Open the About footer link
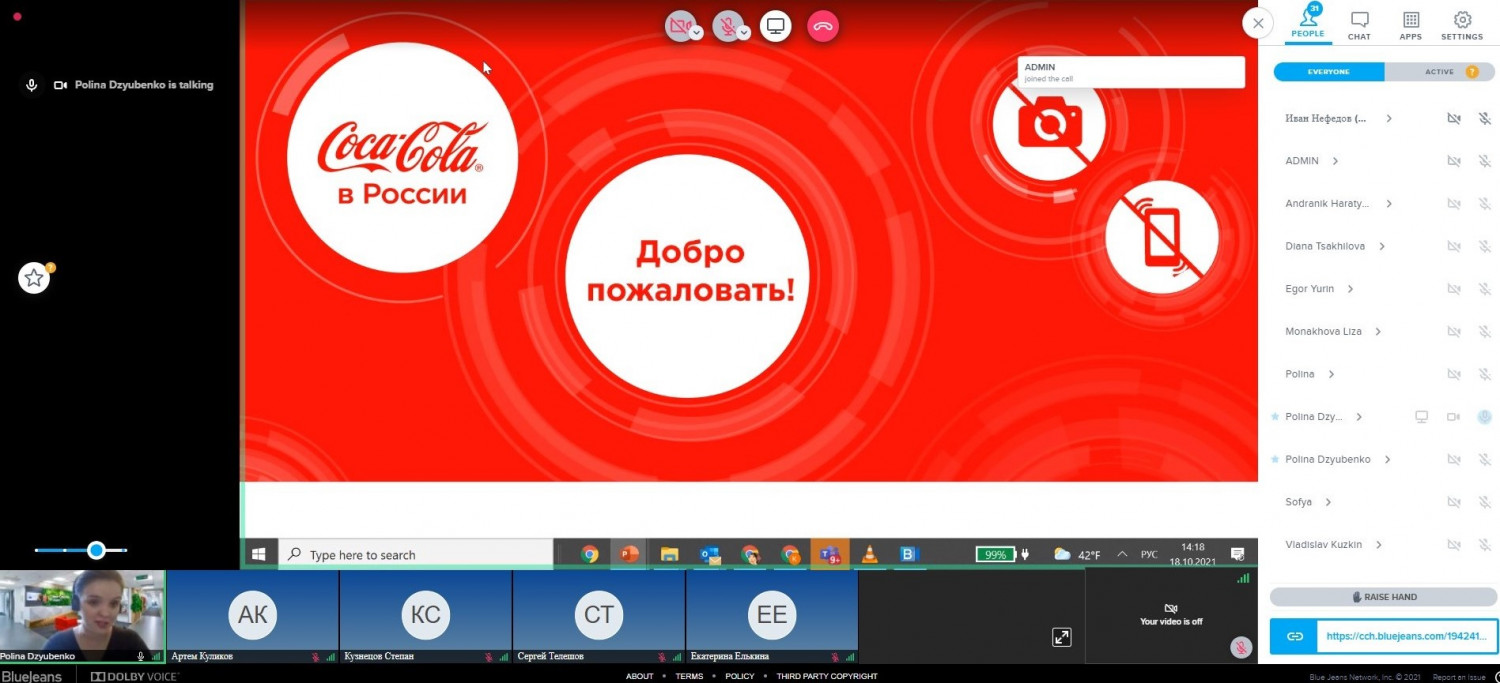1500x683 pixels. pyautogui.click(x=640, y=676)
